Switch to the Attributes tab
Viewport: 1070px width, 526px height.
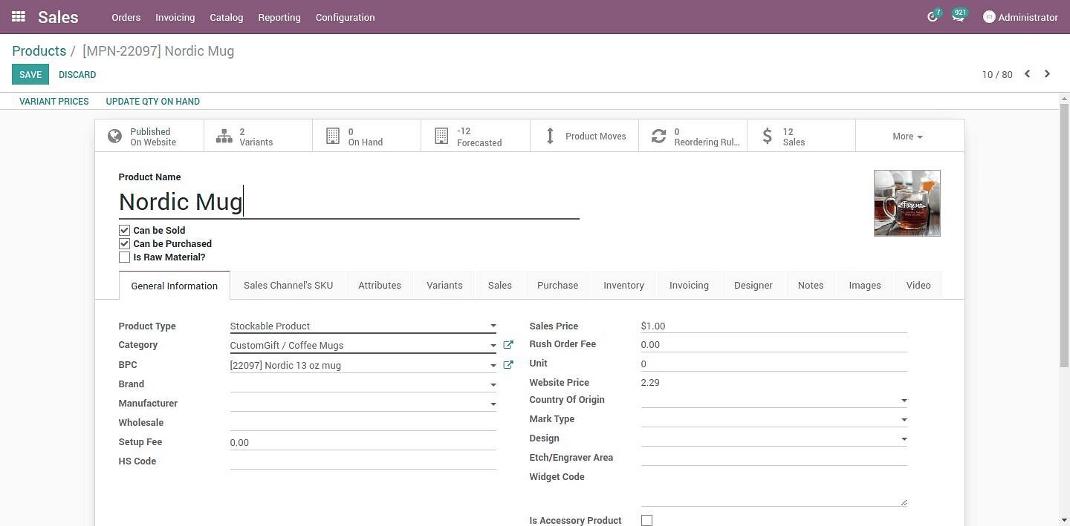[x=379, y=285]
